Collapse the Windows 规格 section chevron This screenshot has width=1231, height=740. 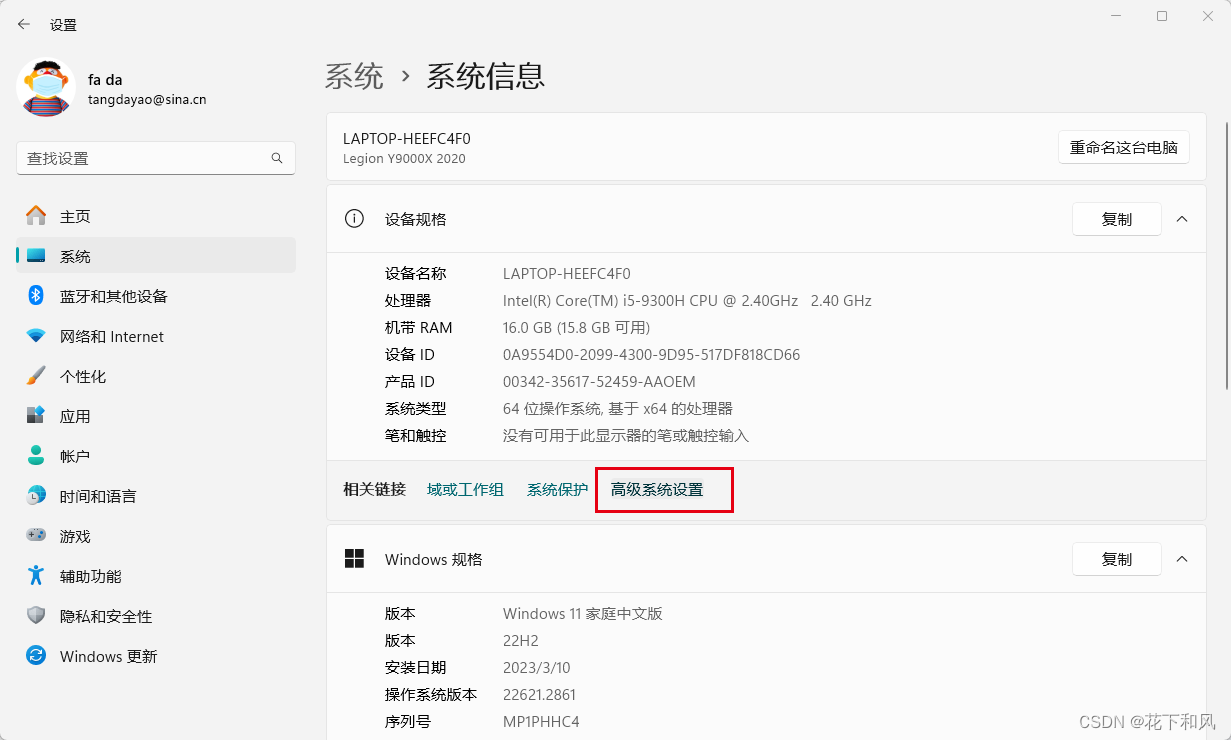1182,559
